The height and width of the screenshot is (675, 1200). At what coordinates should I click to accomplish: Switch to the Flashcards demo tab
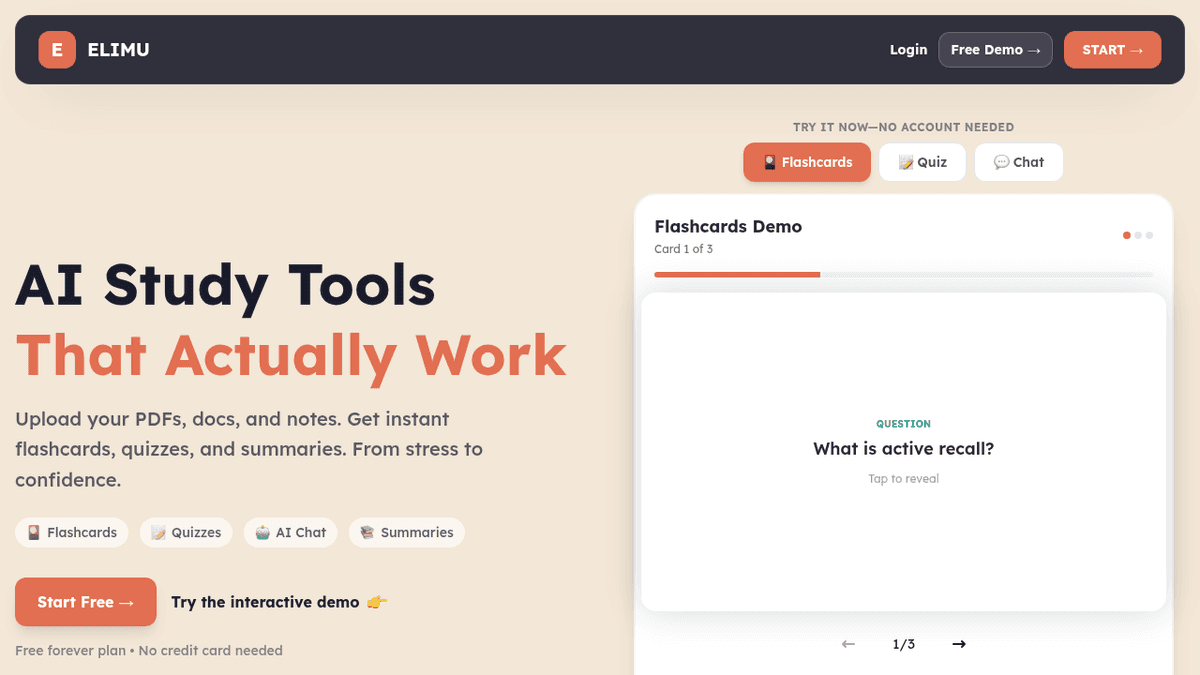[x=806, y=162]
